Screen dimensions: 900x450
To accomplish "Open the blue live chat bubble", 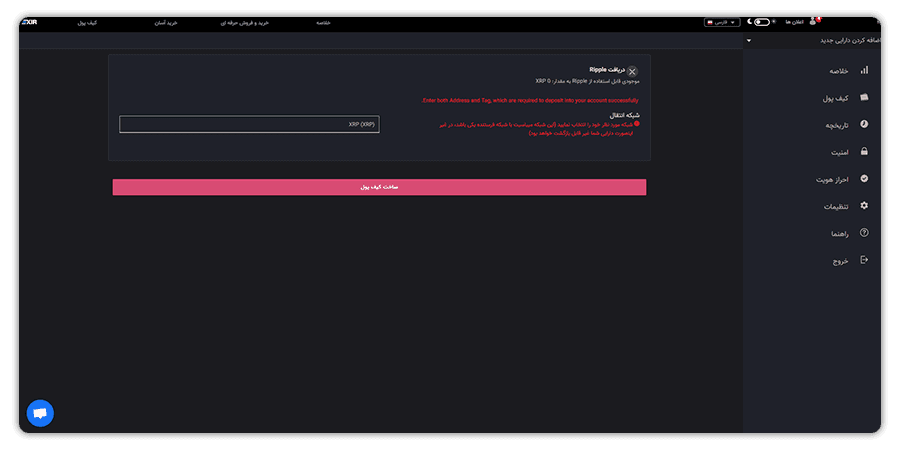I will pyautogui.click(x=40, y=413).
